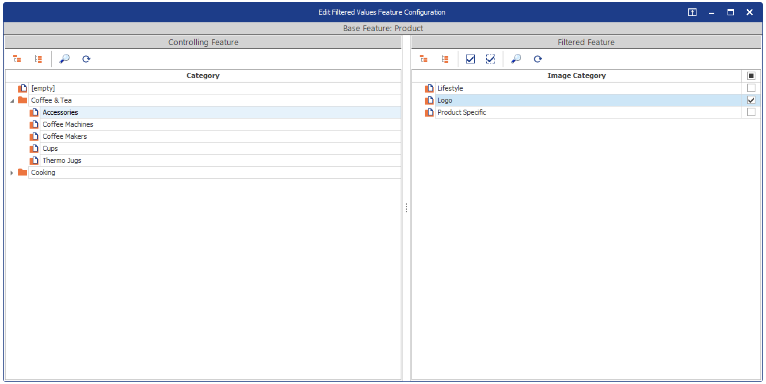Screen dimensions: 766x384
Task: Collapse the Coffee & Tea node
Action: 12,101
